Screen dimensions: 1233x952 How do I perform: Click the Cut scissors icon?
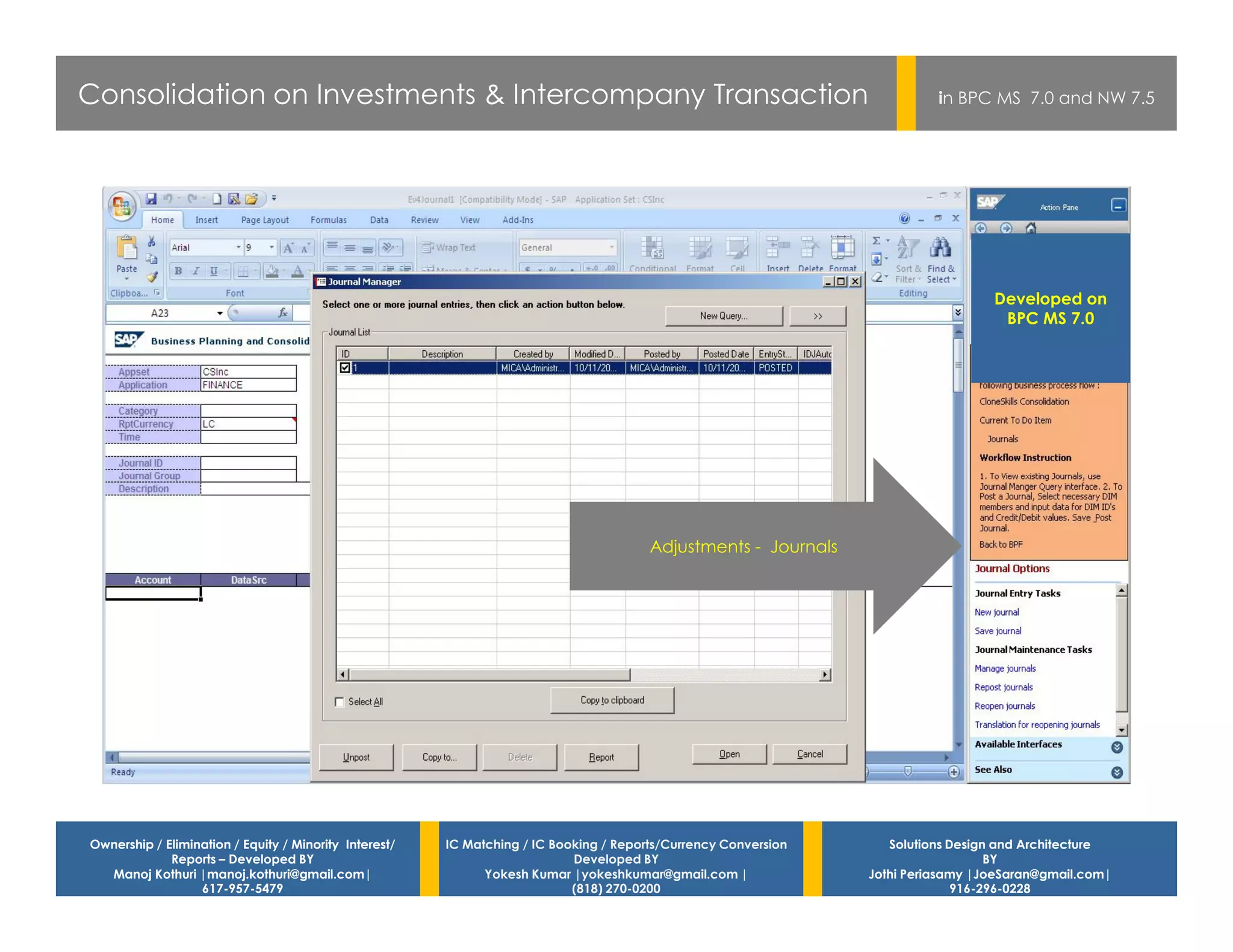(x=152, y=242)
